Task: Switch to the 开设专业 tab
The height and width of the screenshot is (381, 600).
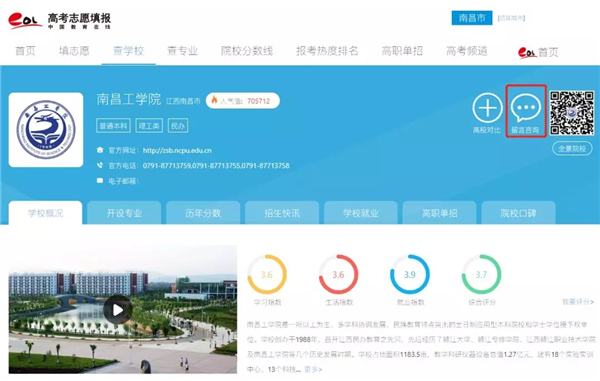Action: (124, 213)
